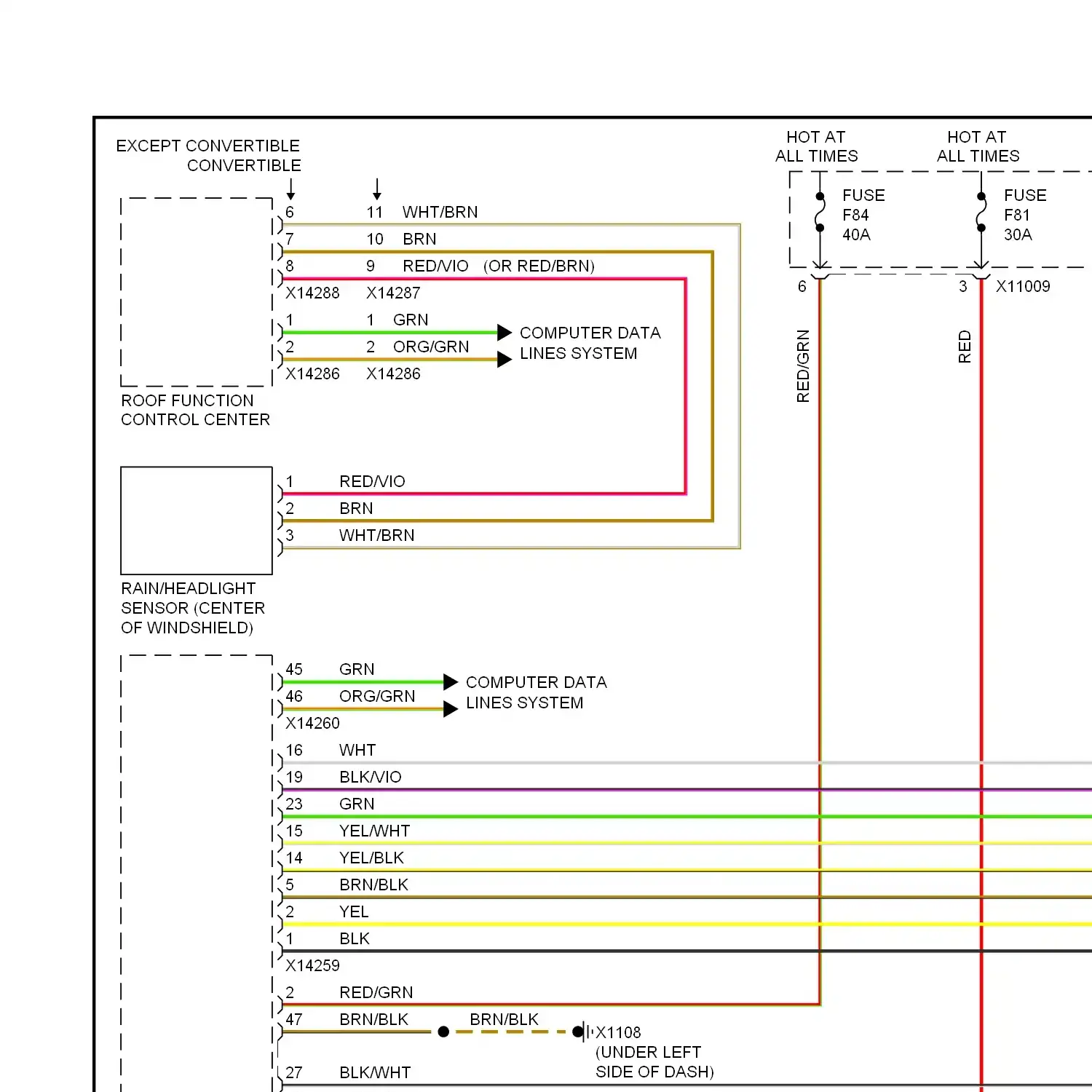The height and width of the screenshot is (1092, 1092).
Task: Select the FUSE F84 40A label
Action: [863, 215]
